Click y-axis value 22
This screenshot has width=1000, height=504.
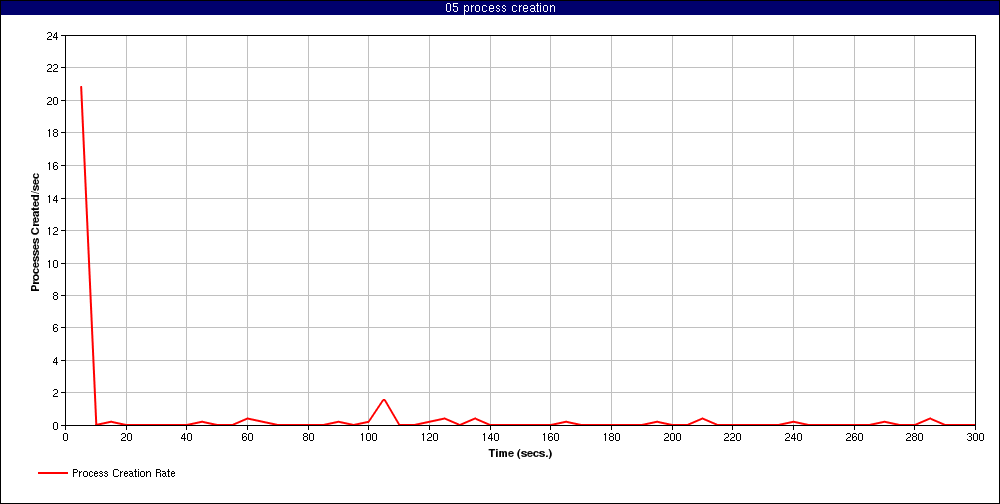tap(52, 68)
